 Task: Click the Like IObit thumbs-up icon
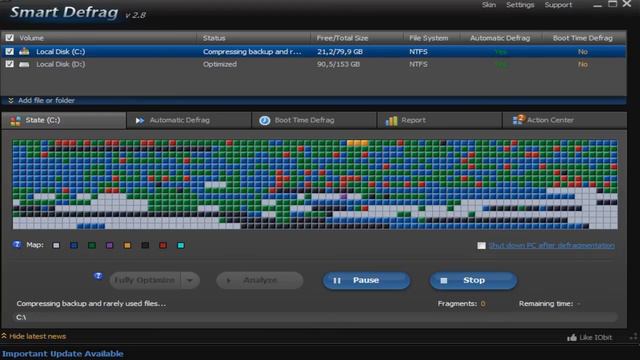572,337
